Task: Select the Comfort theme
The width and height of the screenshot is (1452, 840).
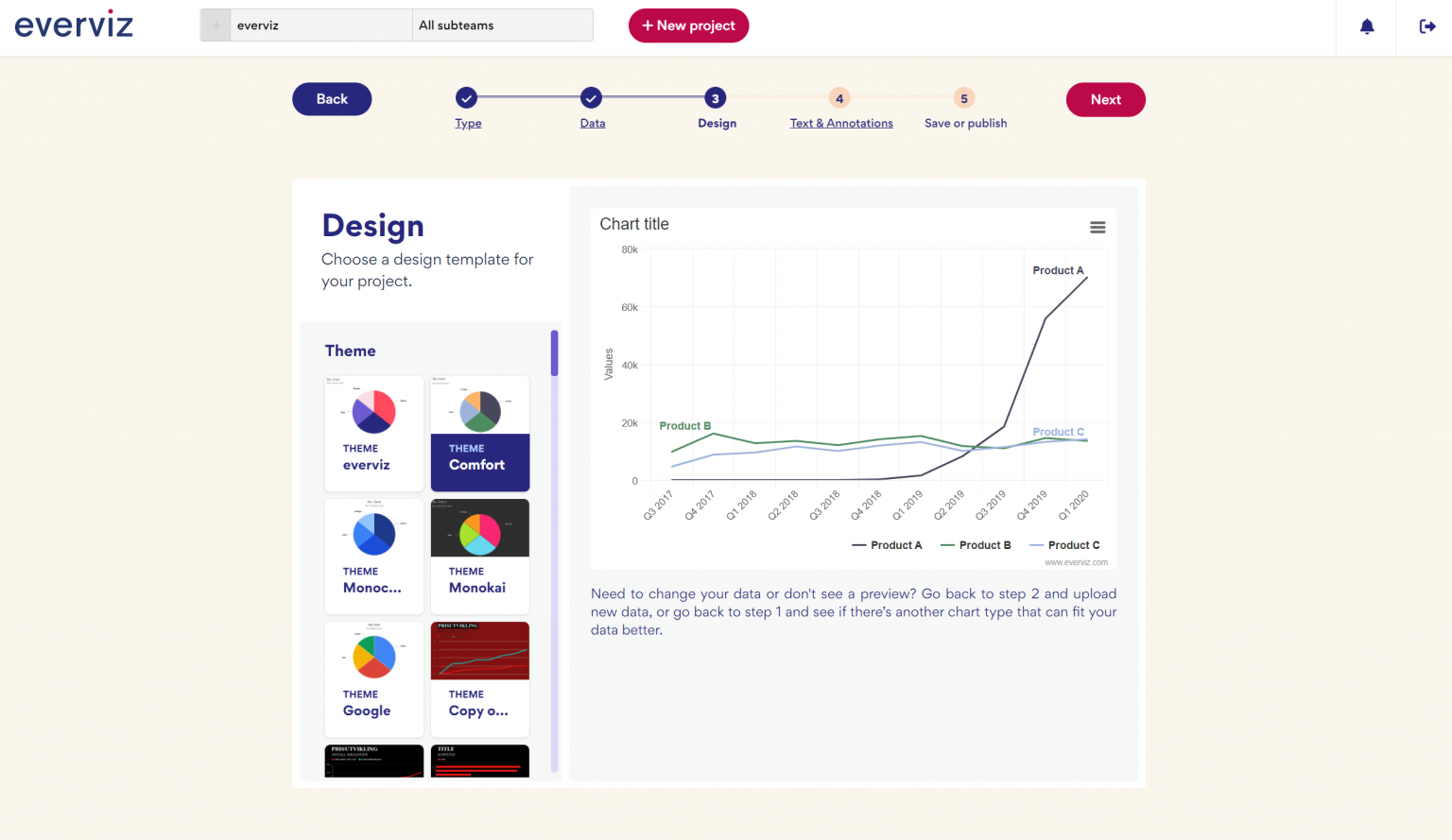Action: pyautogui.click(x=479, y=434)
